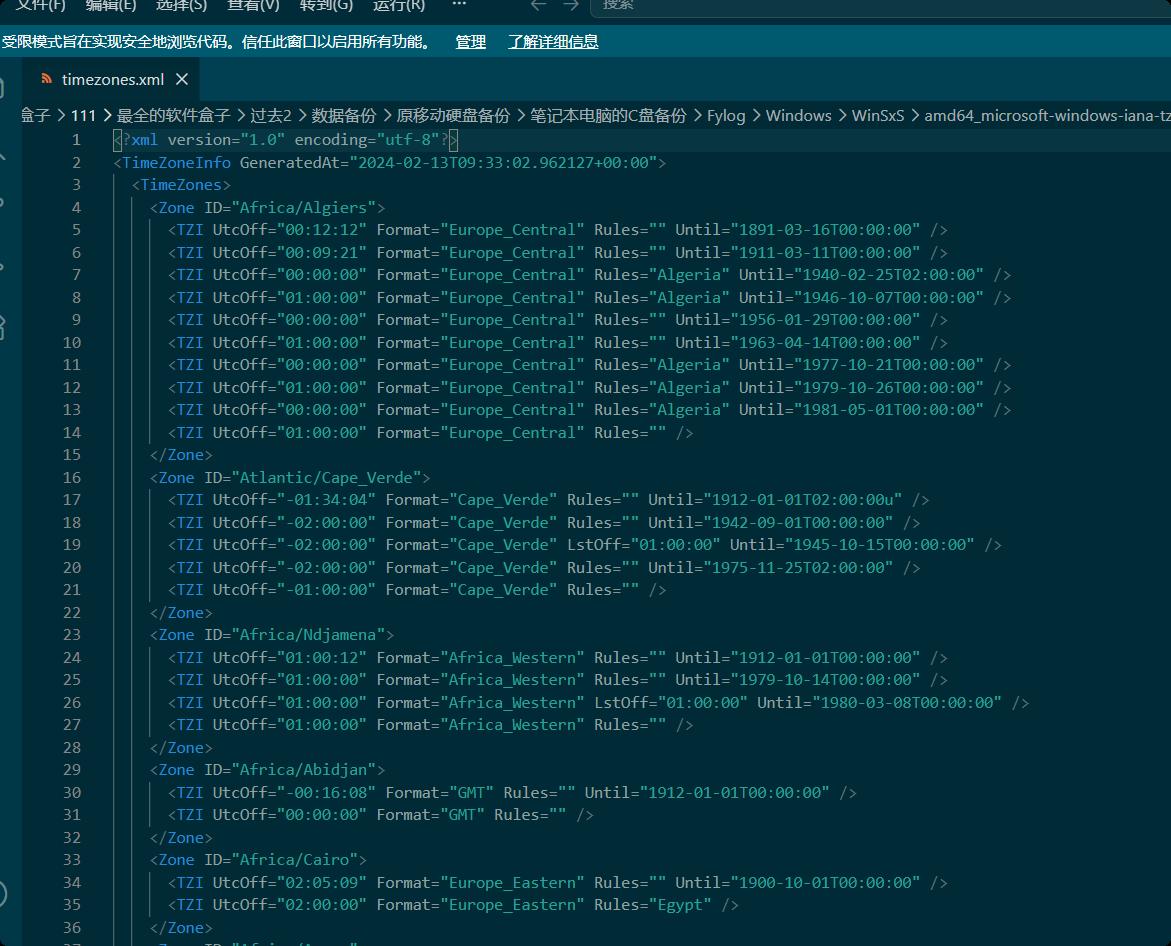
Task: Open the 文件(F) menu
Action: pyautogui.click(x=41, y=5)
